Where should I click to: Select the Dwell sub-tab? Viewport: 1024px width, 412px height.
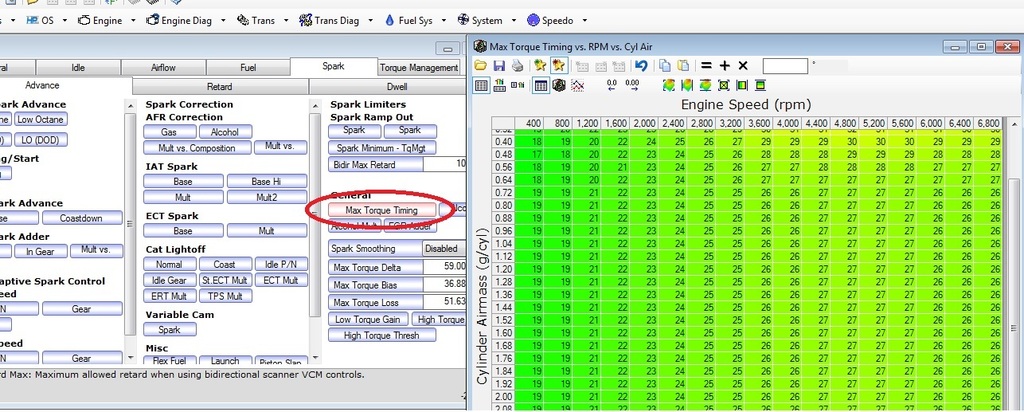click(397, 86)
